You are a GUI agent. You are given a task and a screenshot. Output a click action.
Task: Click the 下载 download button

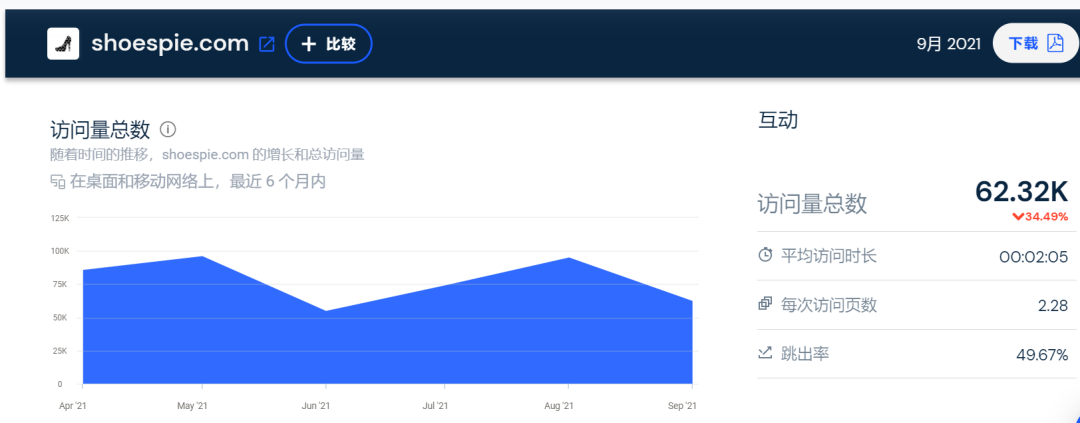click(1035, 43)
